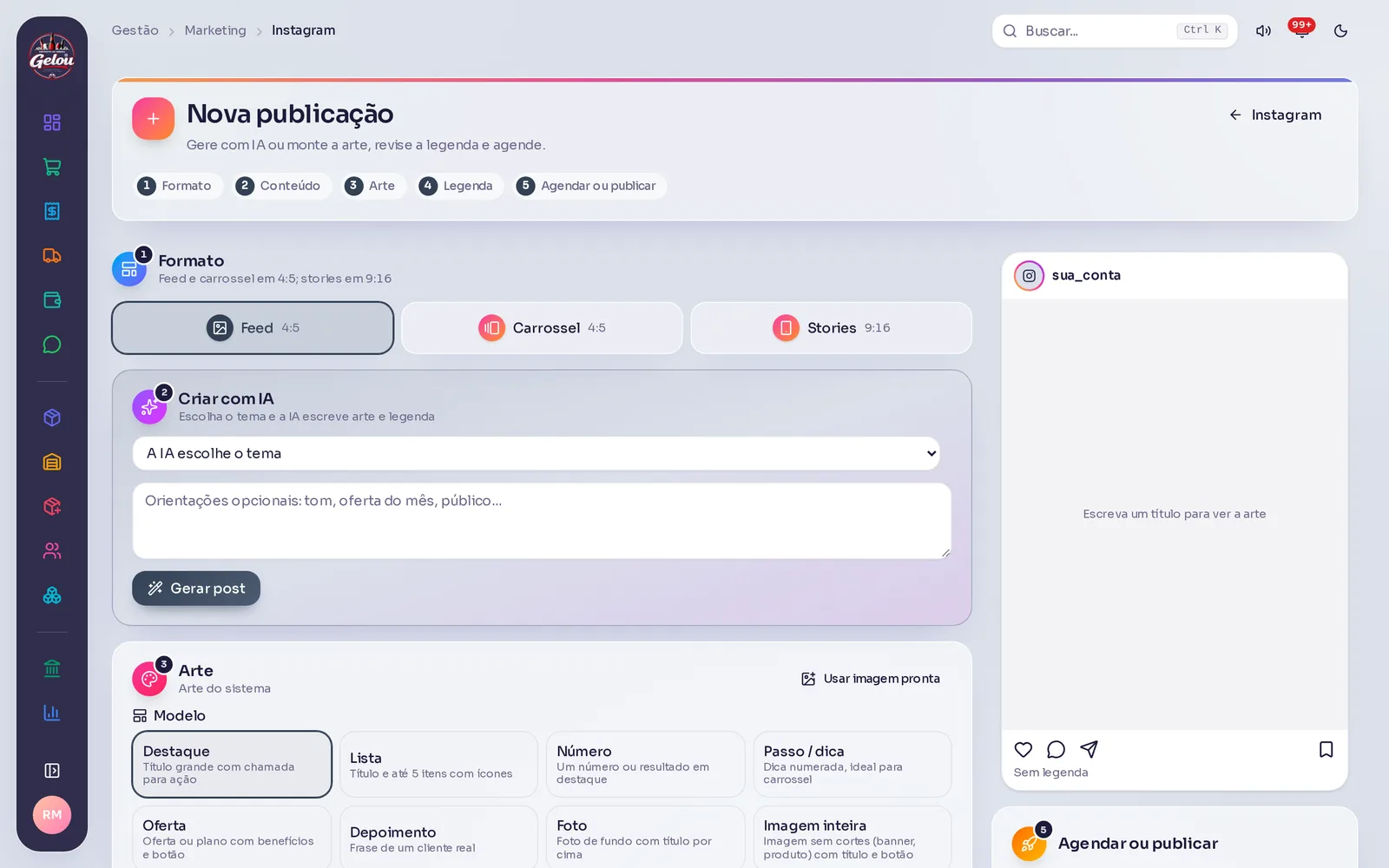
Task: Click the heart icon in the post preview
Action: click(1024, 749)
